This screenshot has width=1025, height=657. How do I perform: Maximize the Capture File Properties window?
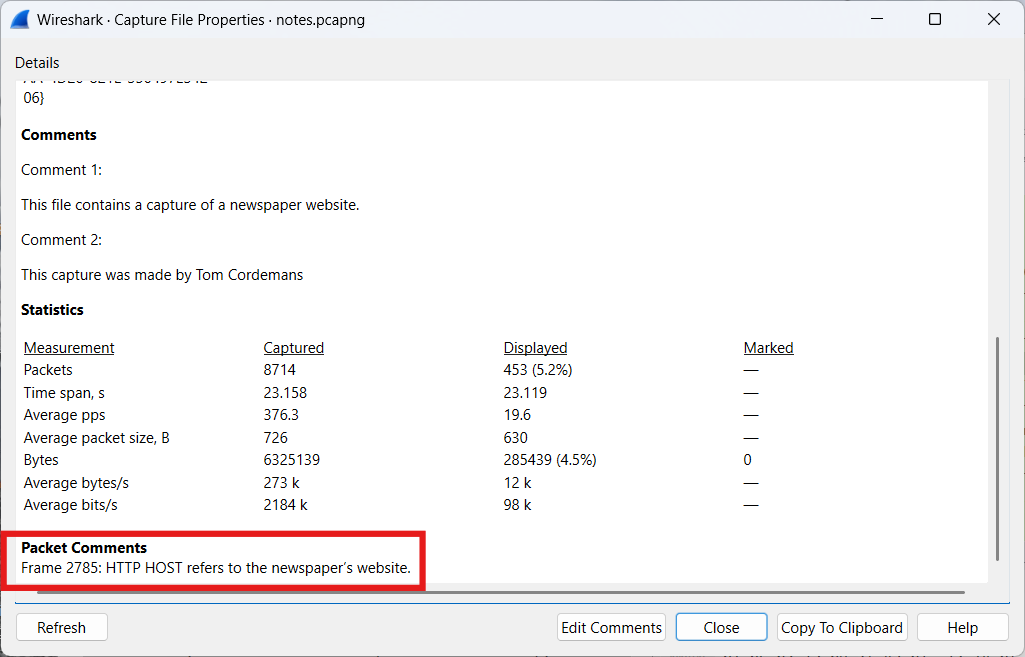[935, 19]
